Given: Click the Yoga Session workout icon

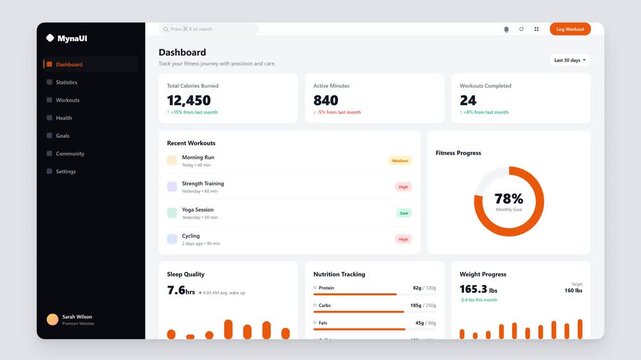Looking at the screenshot, I should click(172, 213).
